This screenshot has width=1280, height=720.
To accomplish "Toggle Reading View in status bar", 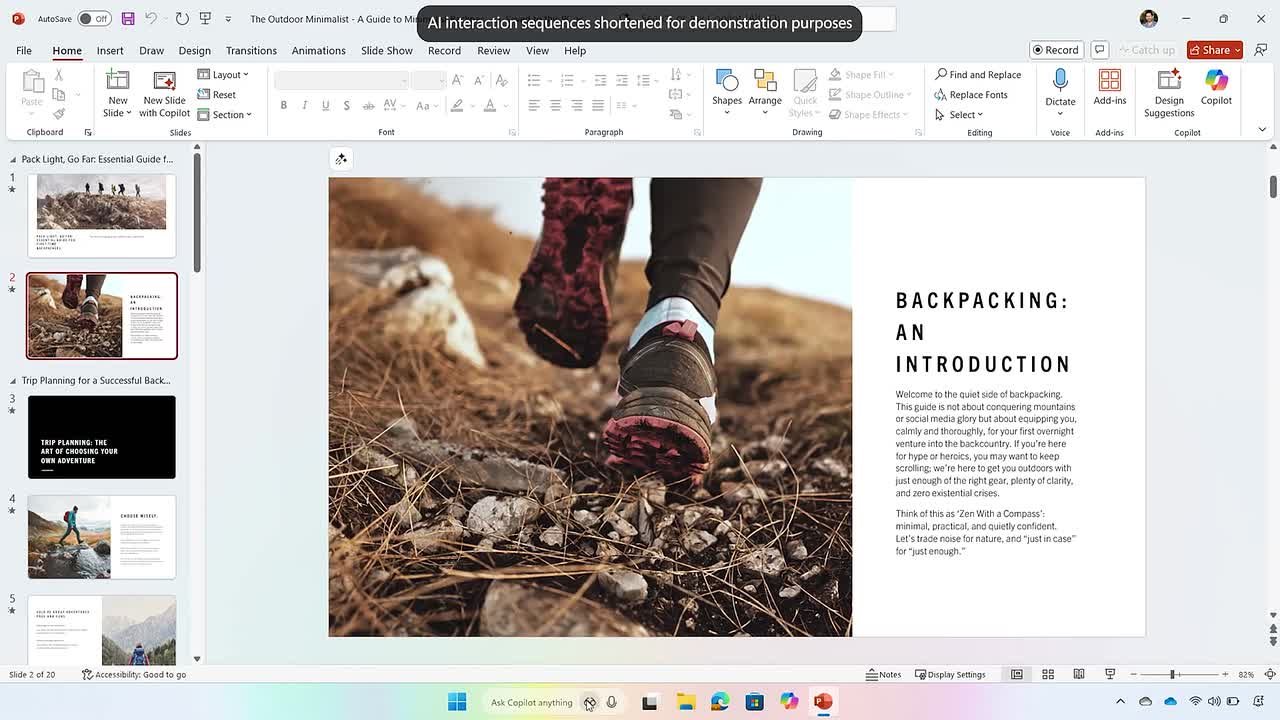I will (x=1079, y=674).
